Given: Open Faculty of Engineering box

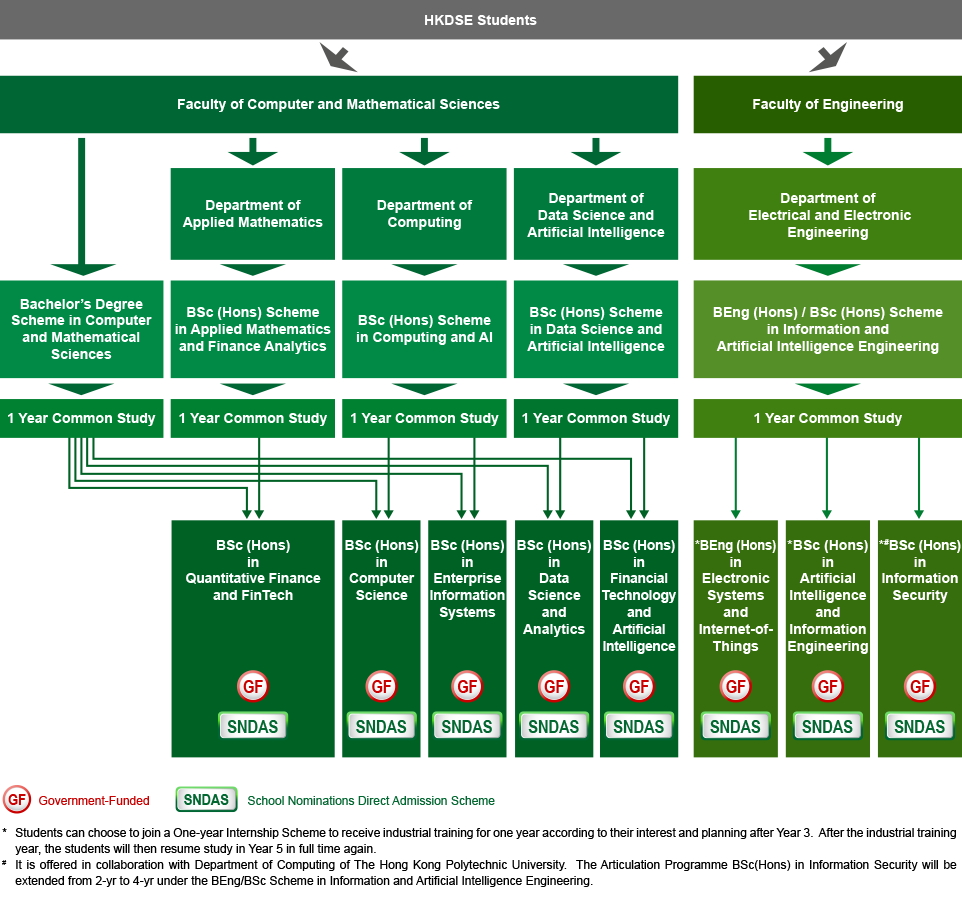Looking at the screenshot, I should 828,104.
